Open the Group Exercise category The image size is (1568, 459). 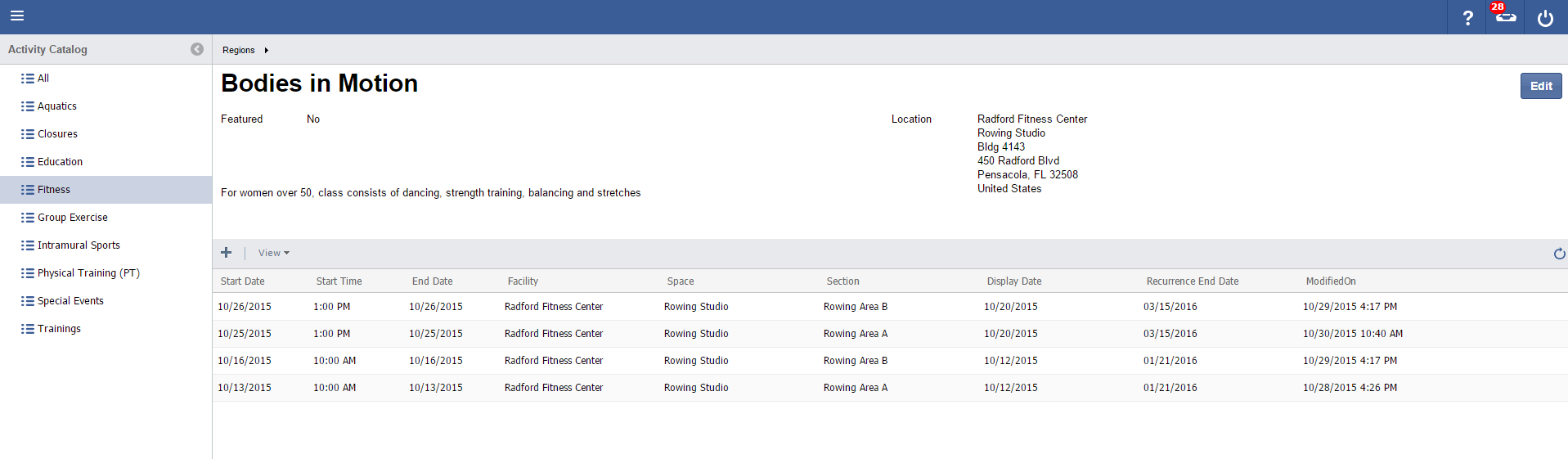72,218
